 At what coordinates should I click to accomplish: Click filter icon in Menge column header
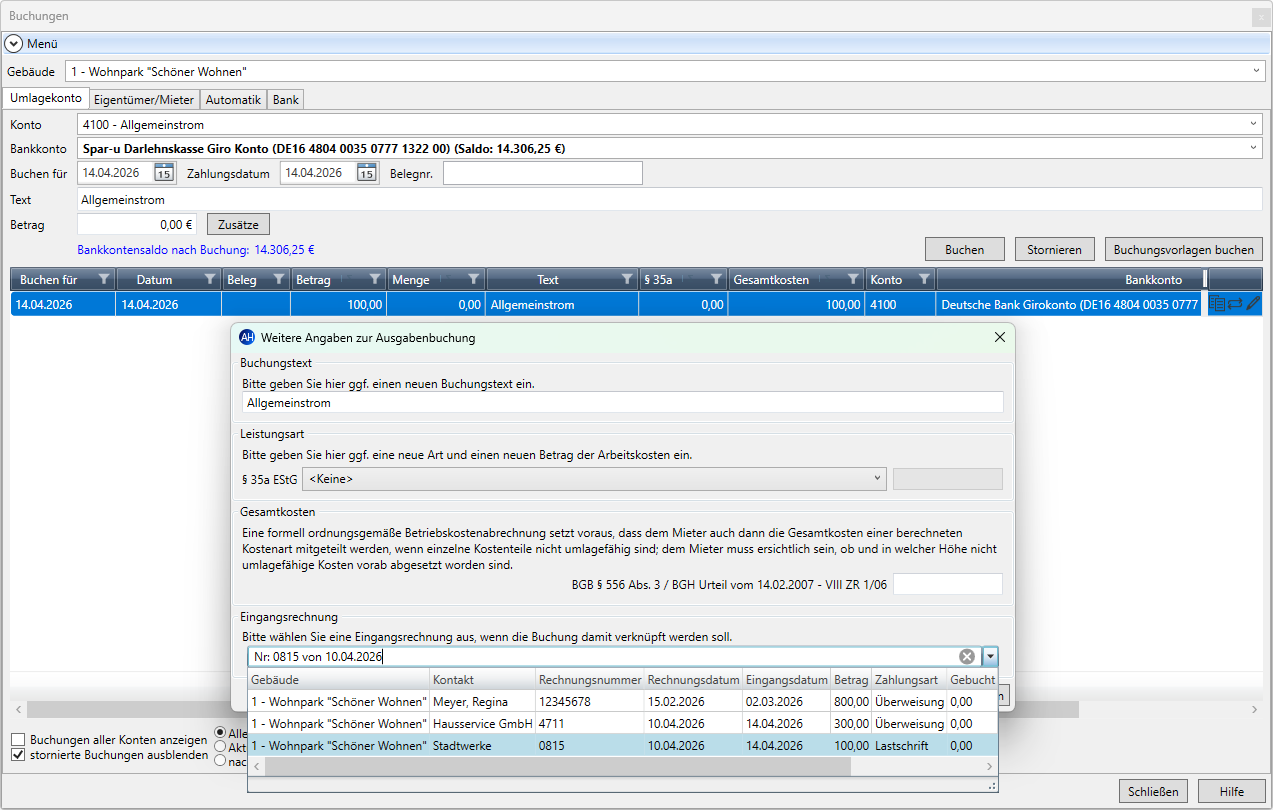tap(473, 280)
